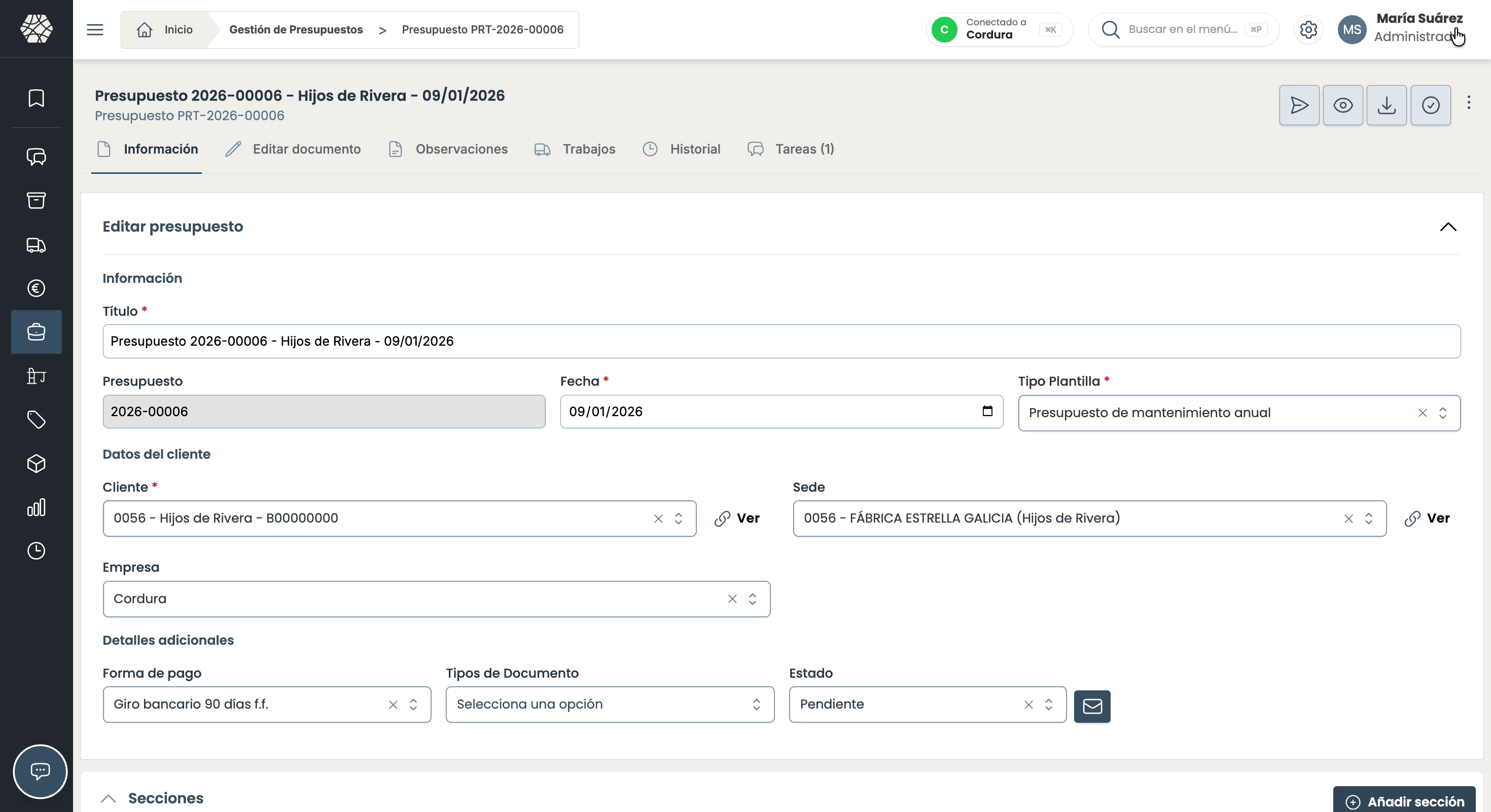1491x812 pixels.
Task: Collapse the Secciones section chevron
Action: tap(108, 799)
